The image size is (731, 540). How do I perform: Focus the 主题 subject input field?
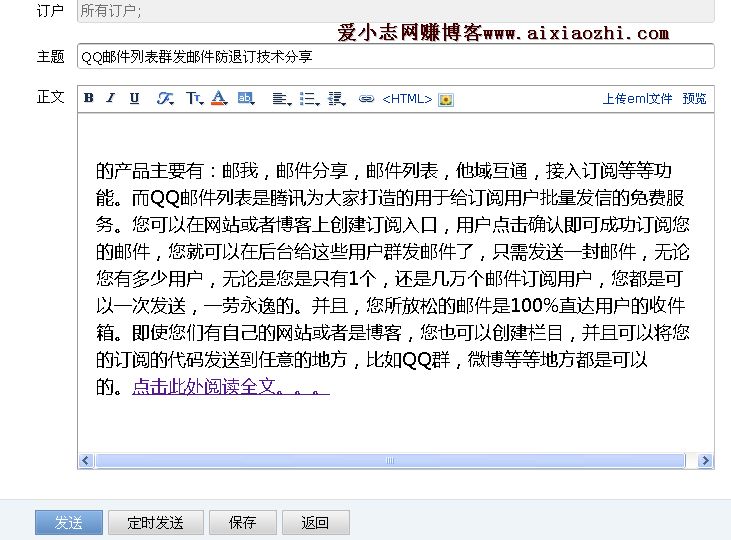pyautogui.click(x=395, y=56)
